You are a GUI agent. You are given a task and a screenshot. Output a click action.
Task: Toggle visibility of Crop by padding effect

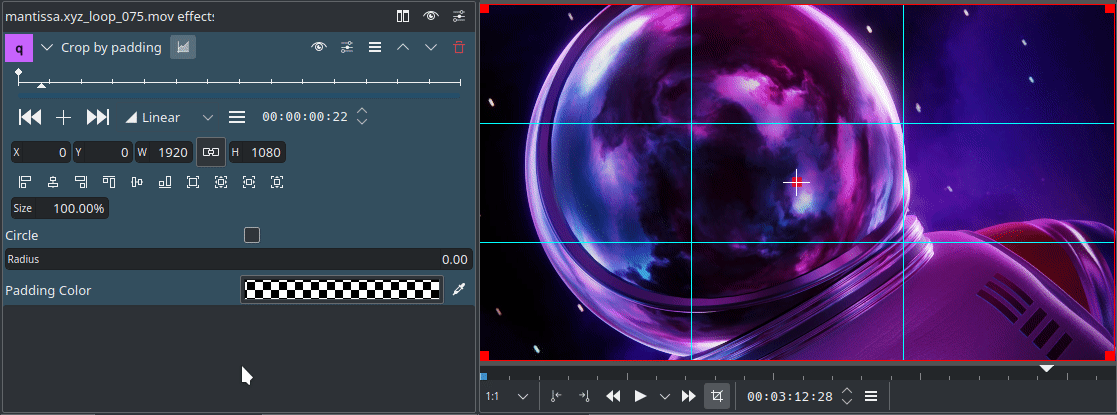pos(319,47)
